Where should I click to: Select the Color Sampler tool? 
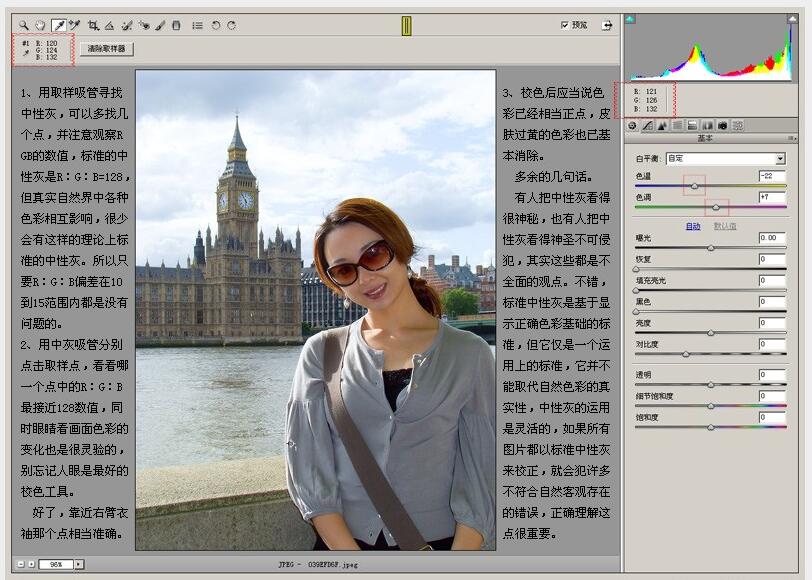pos(75,24)
